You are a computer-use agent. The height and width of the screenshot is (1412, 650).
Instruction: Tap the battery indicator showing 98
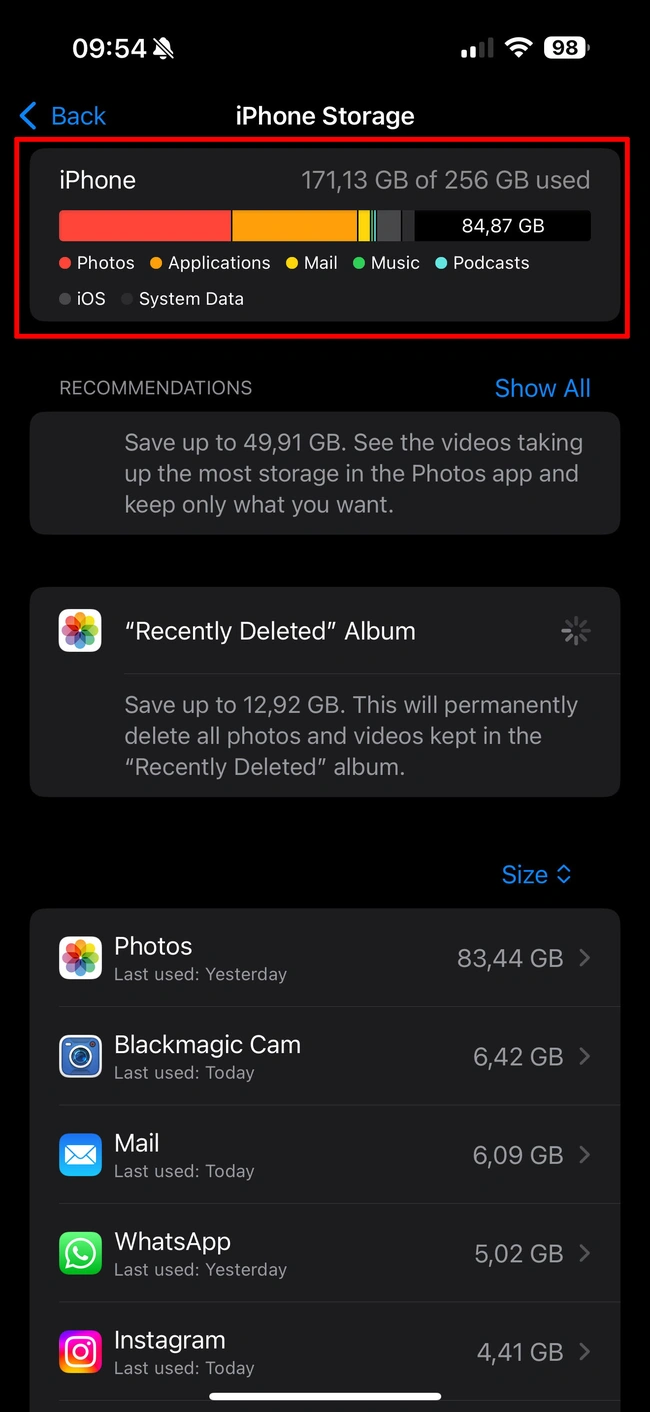coord(566,48)
